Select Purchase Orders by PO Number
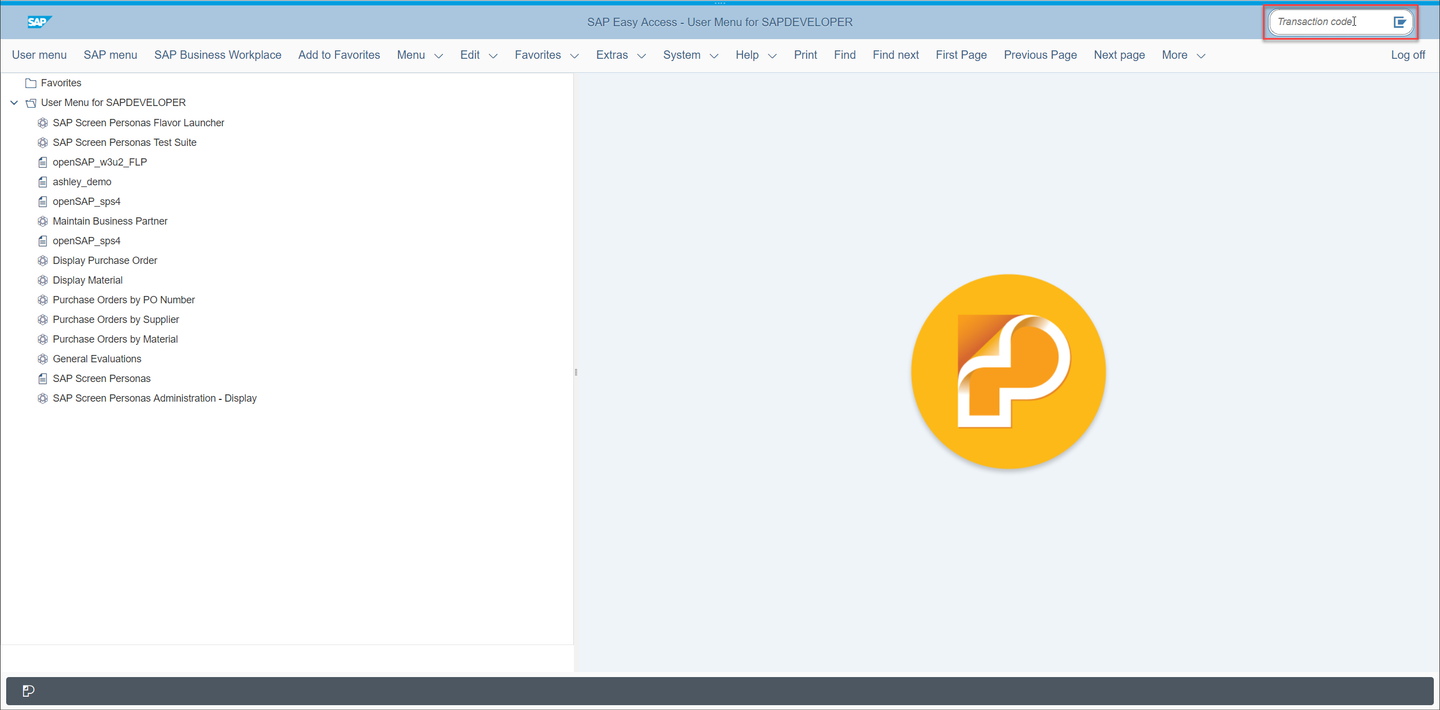This screenshot has height=710, width=1440. pyautogui.click(x=124, y=300)
